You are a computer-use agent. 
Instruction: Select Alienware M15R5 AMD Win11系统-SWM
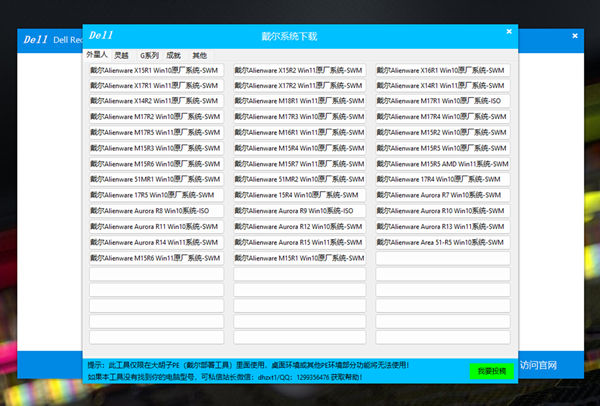443,163
